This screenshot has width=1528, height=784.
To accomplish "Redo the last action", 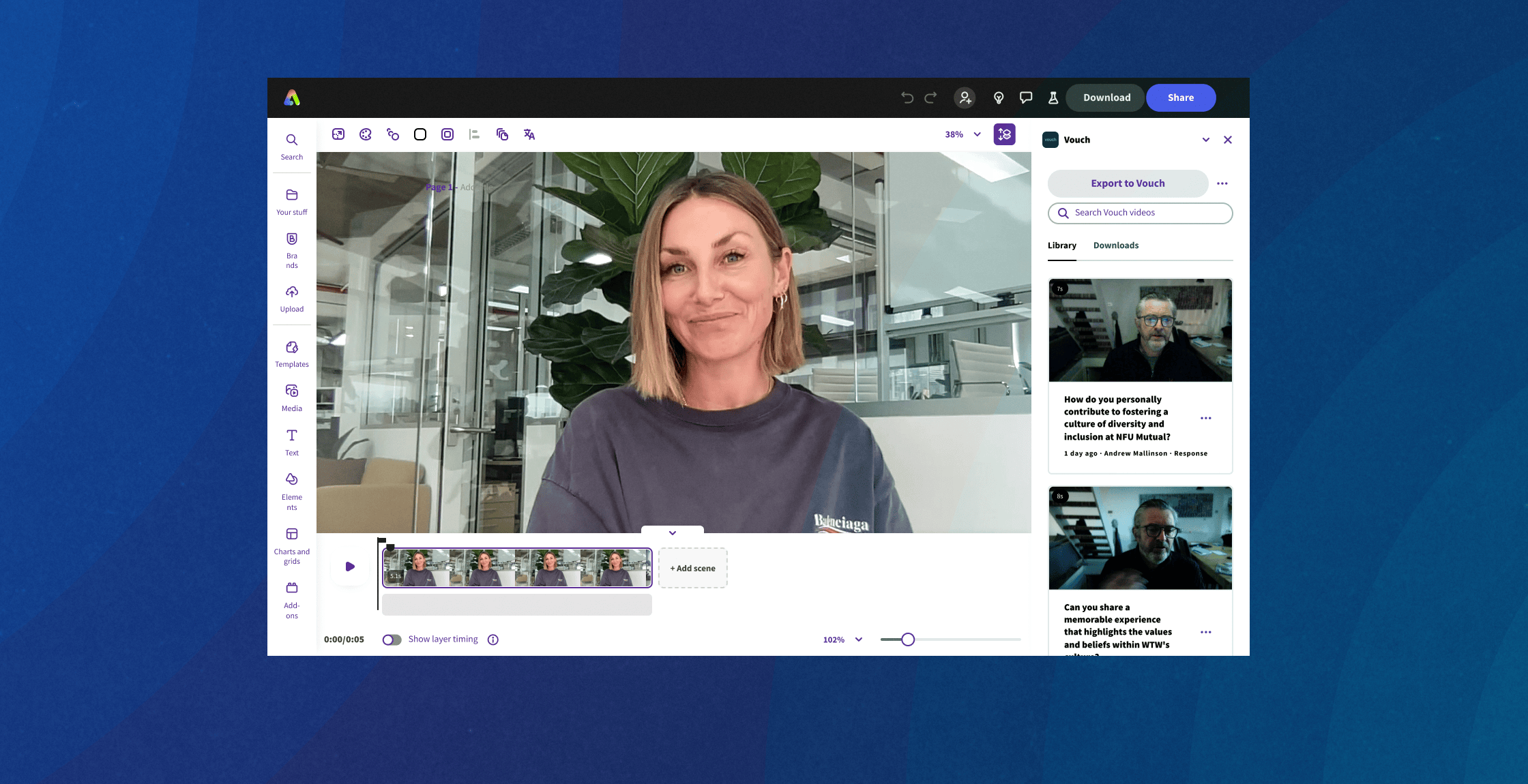I will tap(930, 97).
